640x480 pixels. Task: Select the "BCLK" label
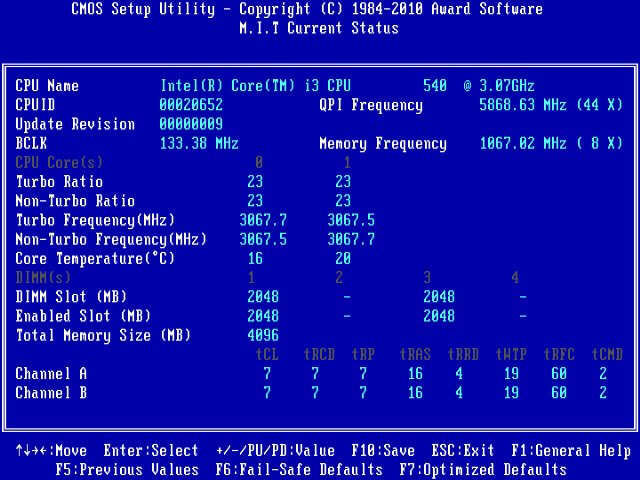click(31, 143)
